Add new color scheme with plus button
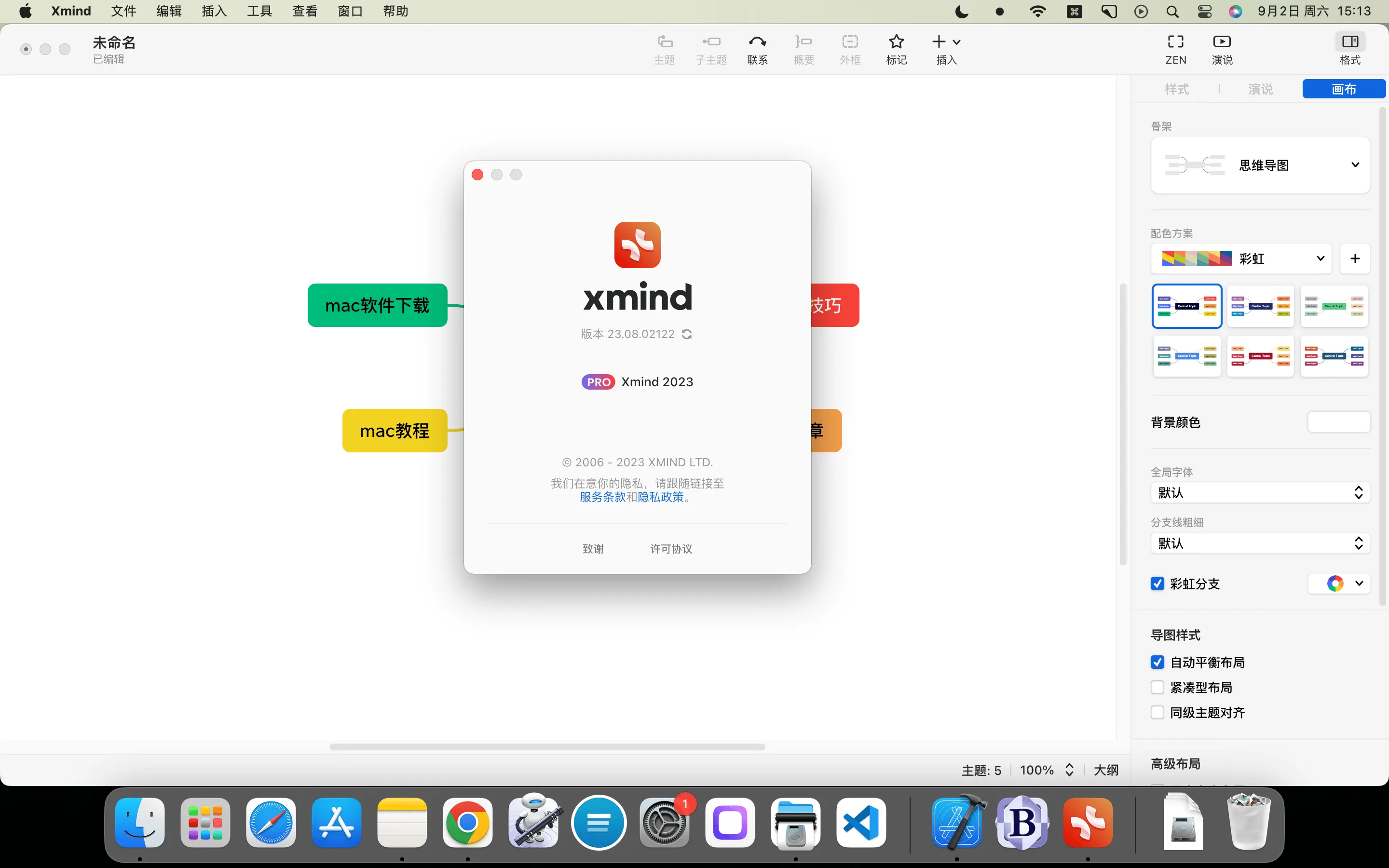The image size is (1389, 868). [x=1355, y=259]
